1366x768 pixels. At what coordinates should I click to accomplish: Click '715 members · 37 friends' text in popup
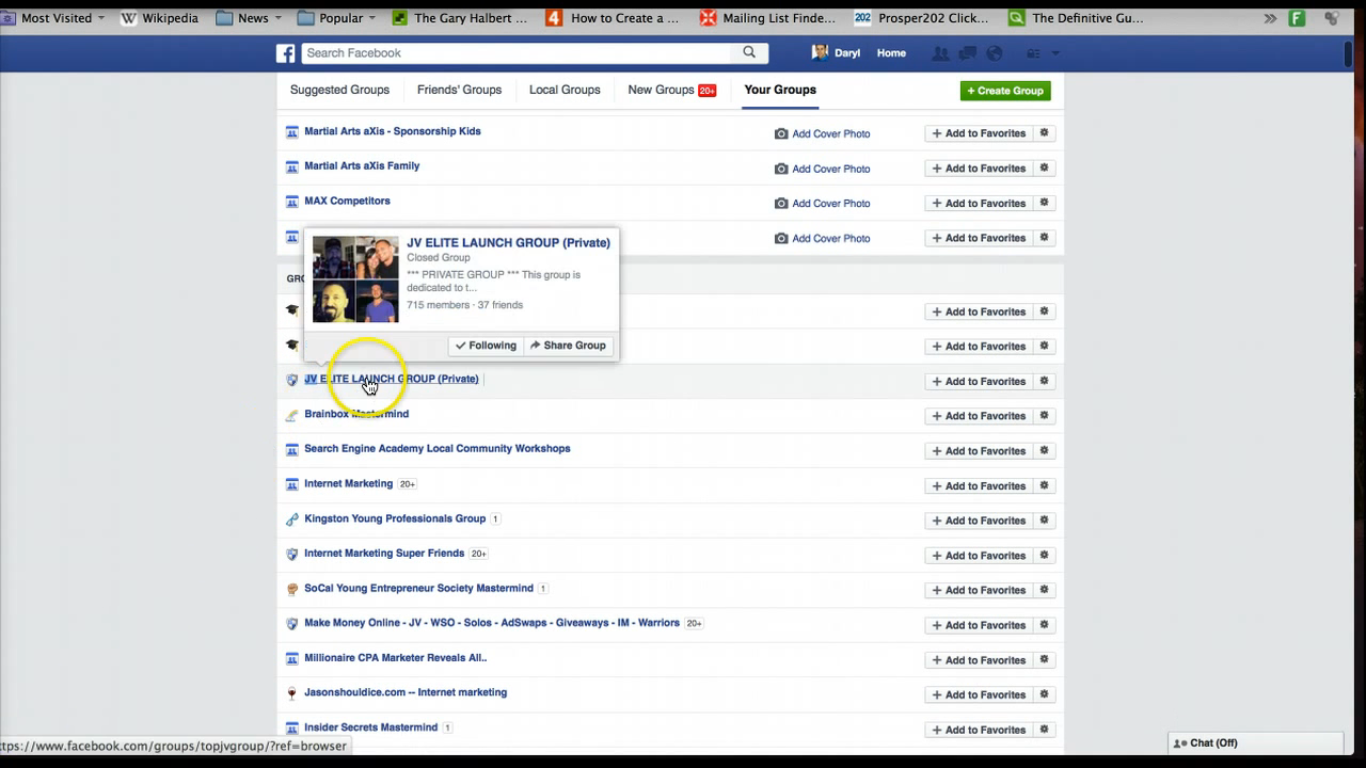[x=465, y=305]
